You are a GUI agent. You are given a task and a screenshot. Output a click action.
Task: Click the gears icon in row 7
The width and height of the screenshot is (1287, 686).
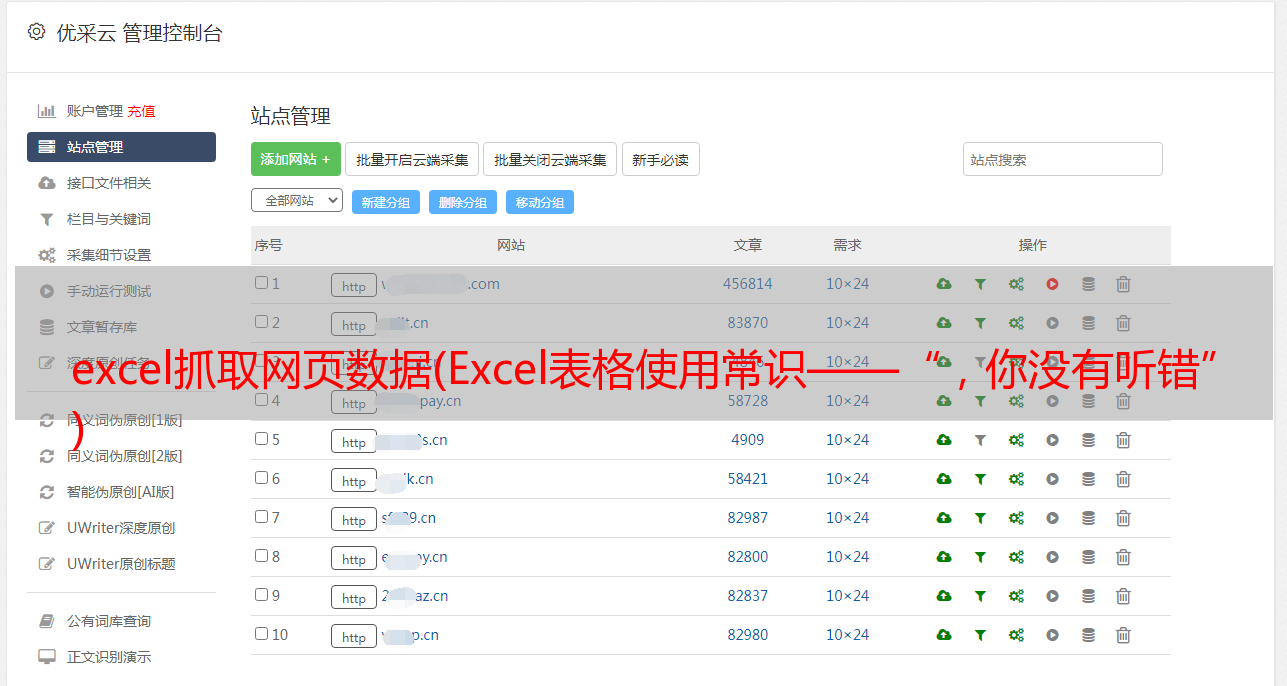(1016, 518)
